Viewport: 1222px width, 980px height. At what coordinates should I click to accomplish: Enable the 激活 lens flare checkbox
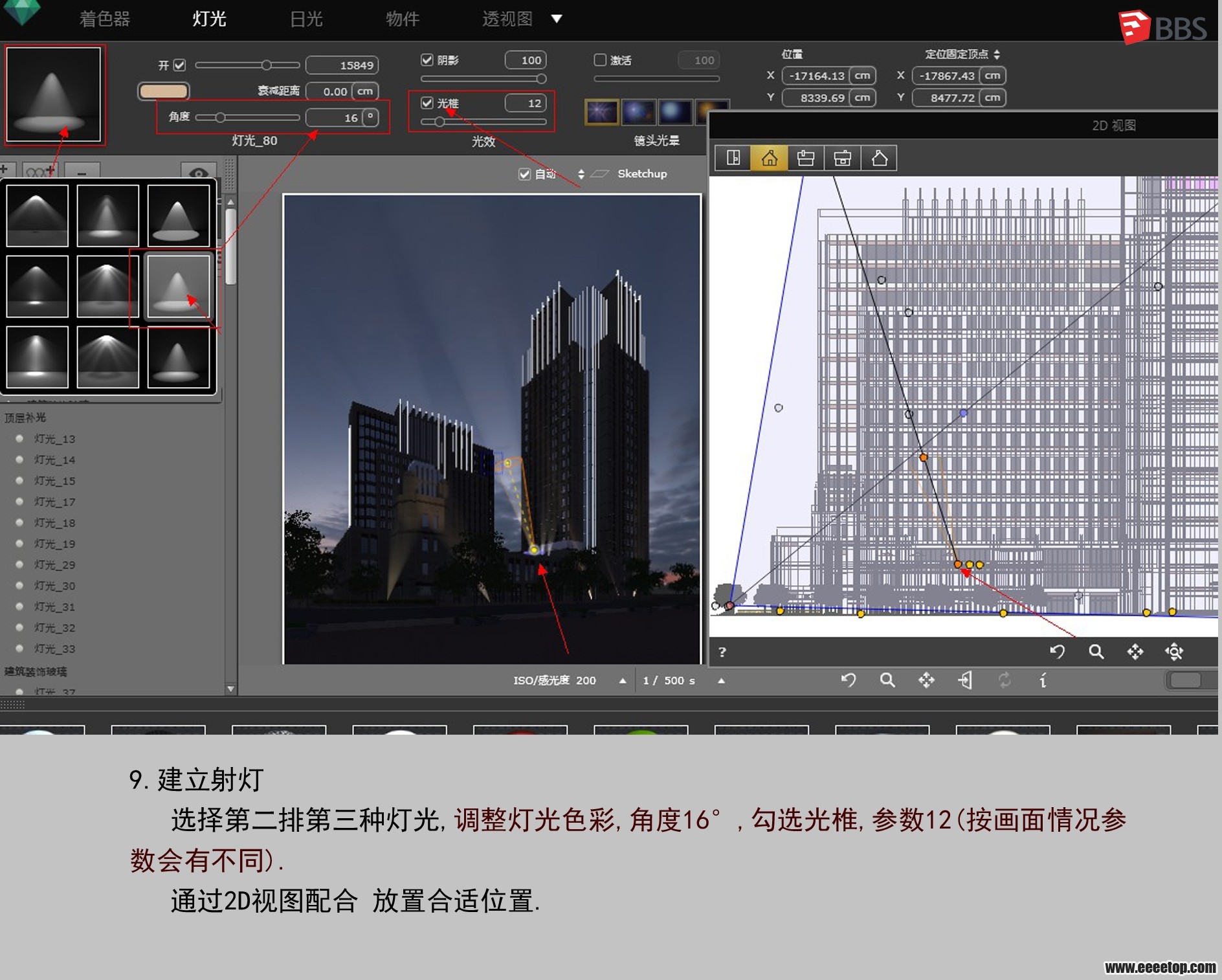[x=600, y=60]
